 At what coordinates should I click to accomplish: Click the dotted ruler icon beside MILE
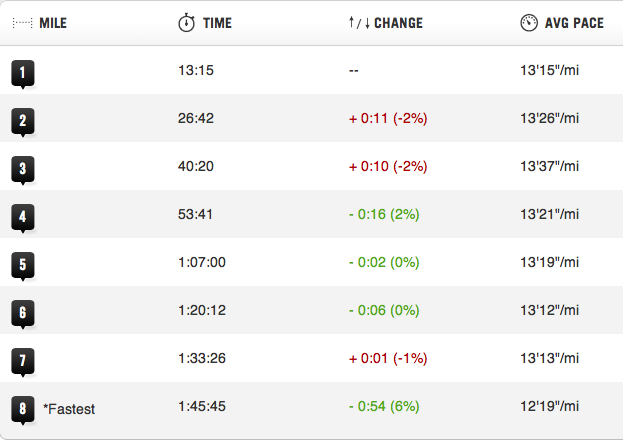pos(22,23)
